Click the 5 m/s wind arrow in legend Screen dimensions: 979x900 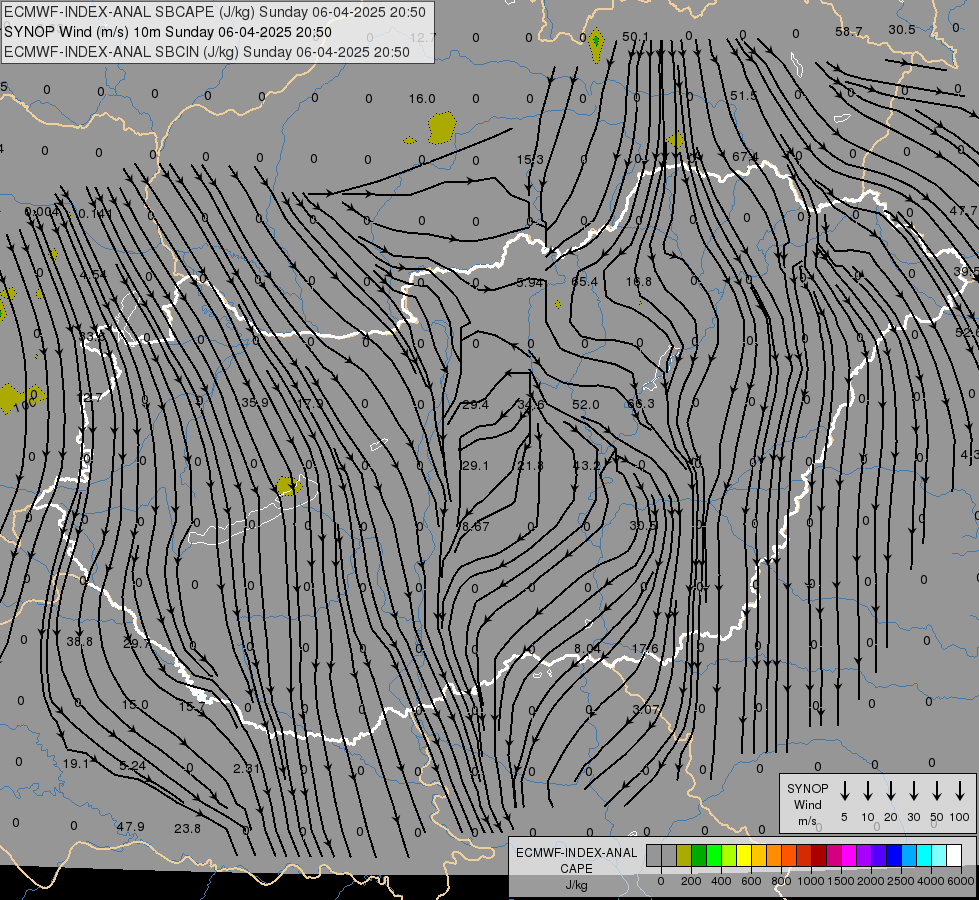pos(845,791)
